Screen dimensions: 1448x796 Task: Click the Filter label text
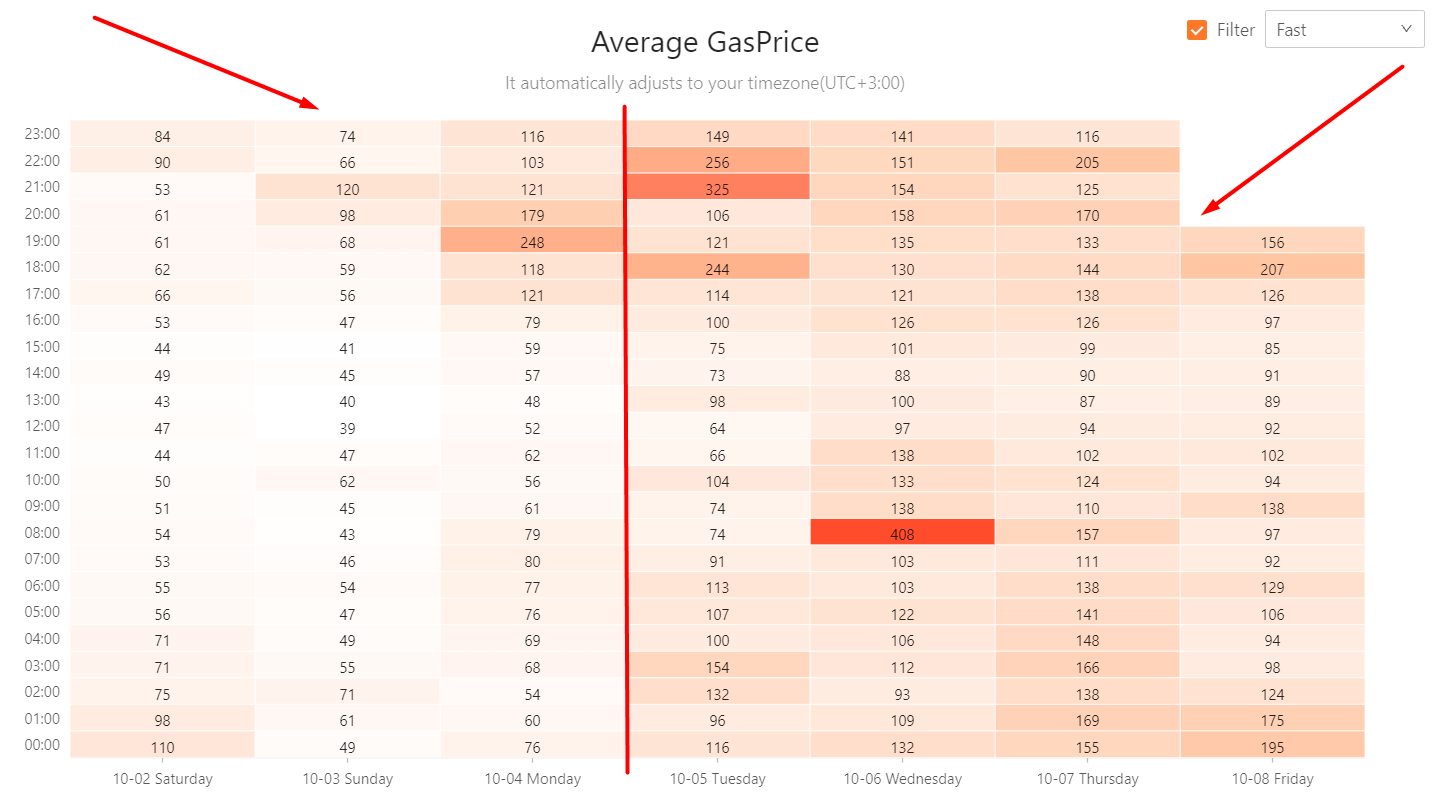pos(1235,30)
